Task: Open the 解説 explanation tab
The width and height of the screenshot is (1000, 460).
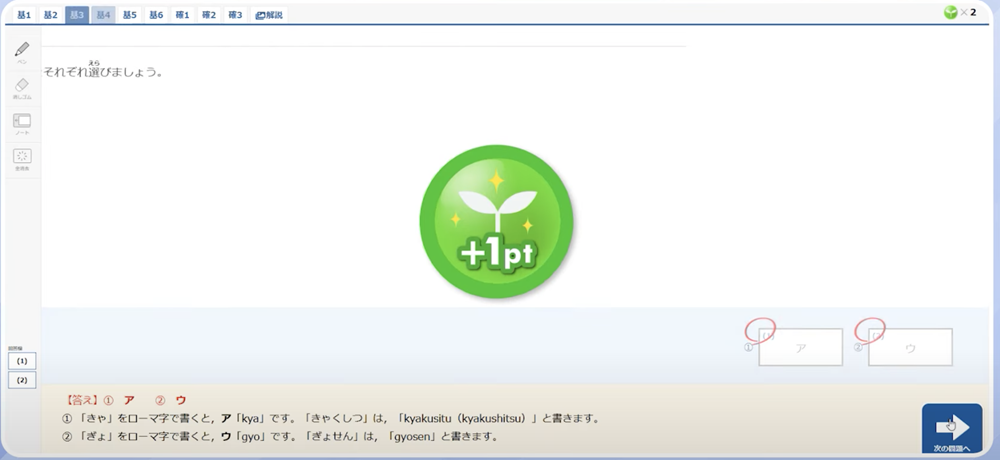Action: pos(269,15)
